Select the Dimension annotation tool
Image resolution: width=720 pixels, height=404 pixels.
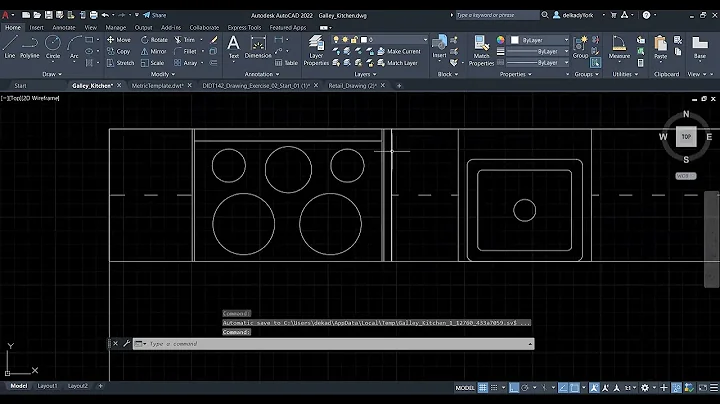(x=258, y=46)
